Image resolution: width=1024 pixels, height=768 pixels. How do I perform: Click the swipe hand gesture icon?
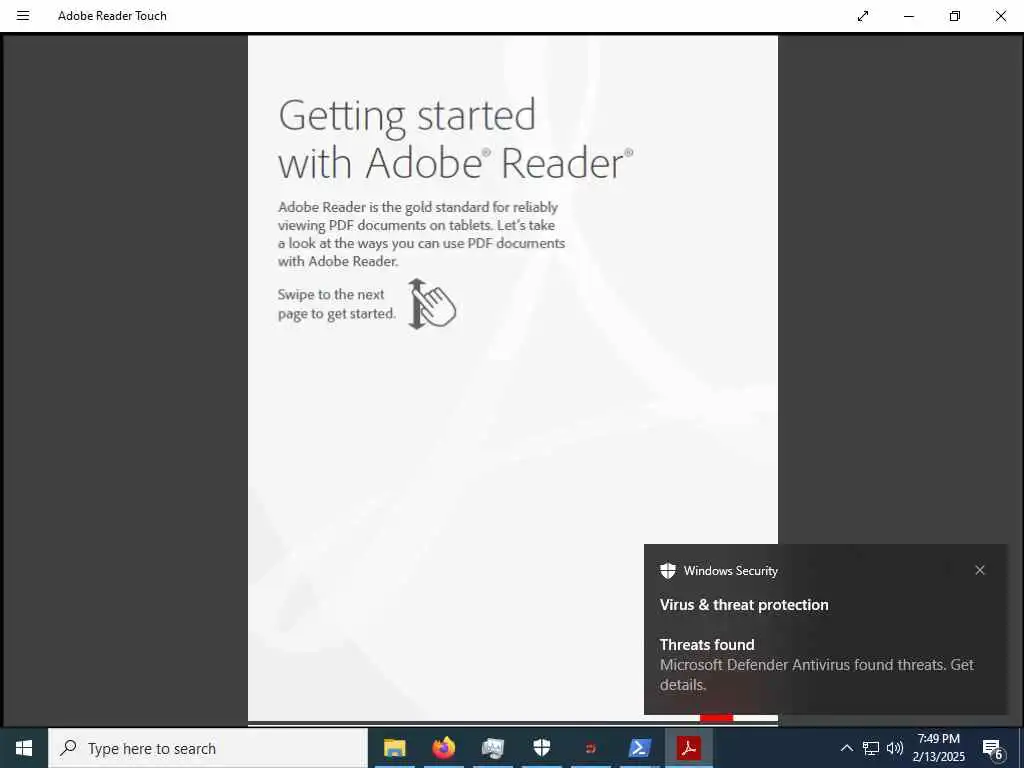pyautogui.click(x=432, y=304)
